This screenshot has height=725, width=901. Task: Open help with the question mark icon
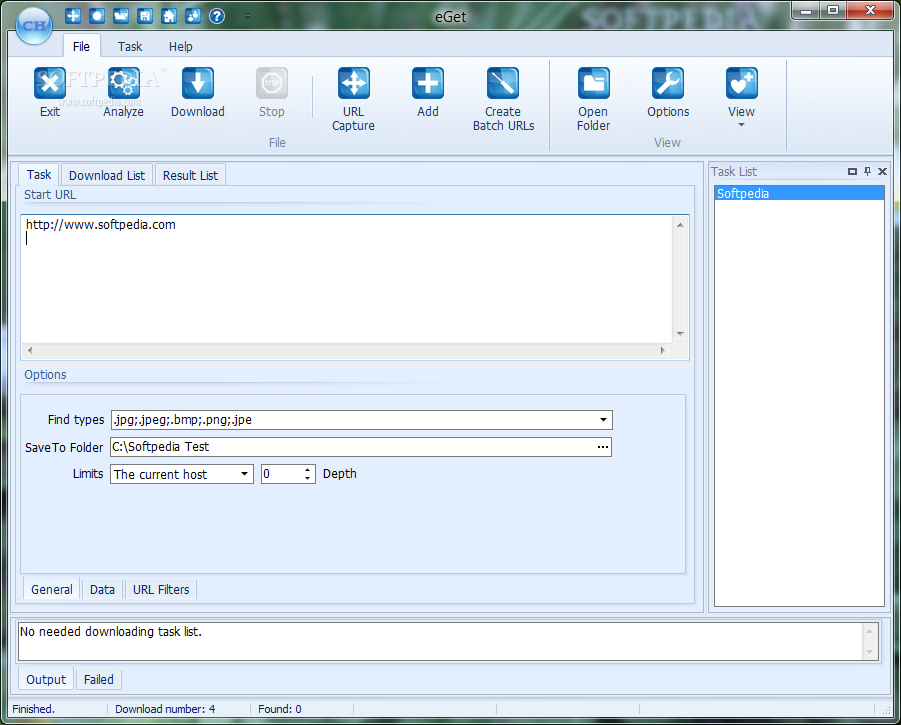pos(217,16)
